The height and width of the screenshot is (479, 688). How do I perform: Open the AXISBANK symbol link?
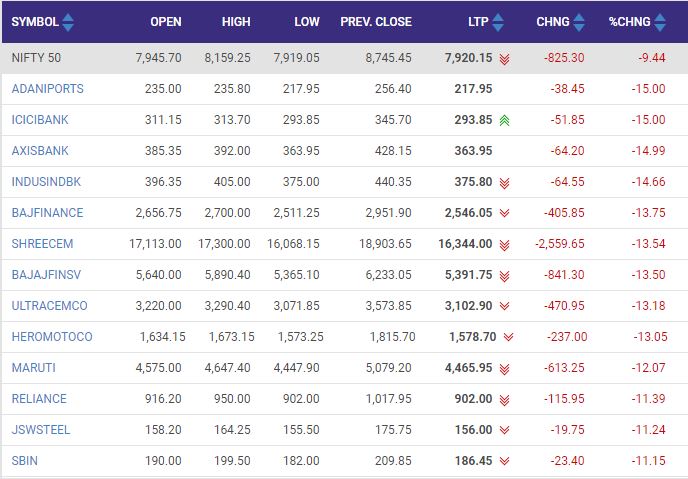click(40, 151)
